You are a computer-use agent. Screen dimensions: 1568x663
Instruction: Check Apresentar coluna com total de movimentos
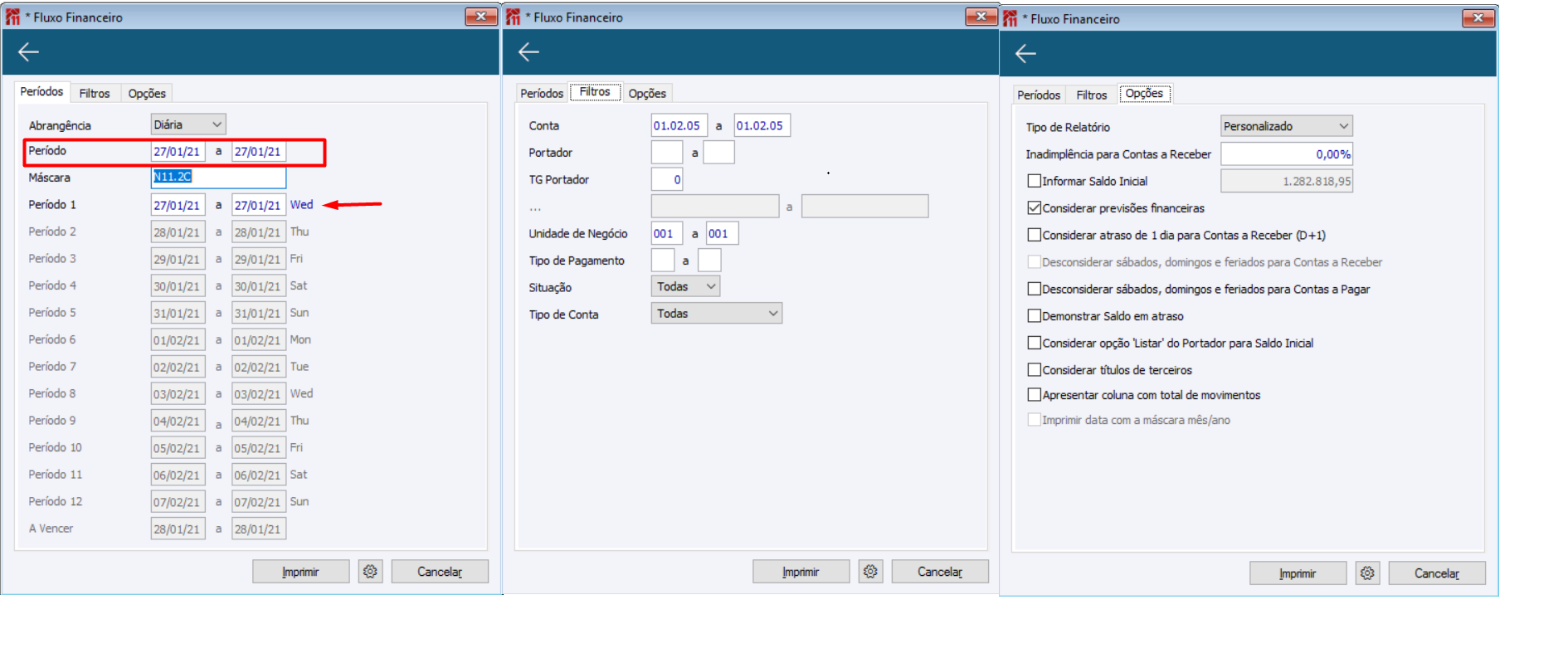click(1034, 395)
